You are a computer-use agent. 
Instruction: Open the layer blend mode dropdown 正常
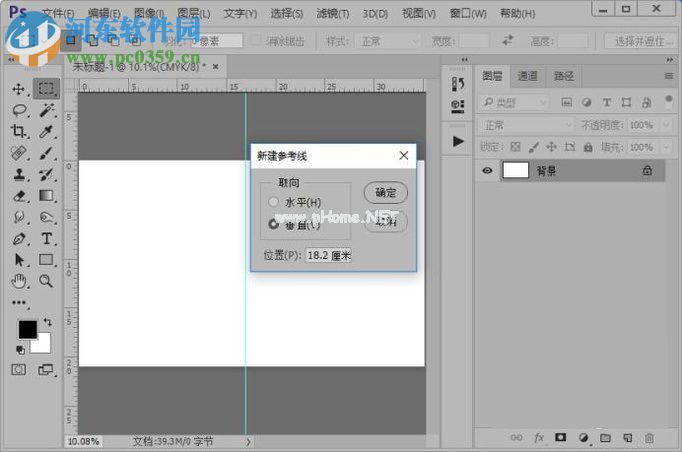click(526, 125)
